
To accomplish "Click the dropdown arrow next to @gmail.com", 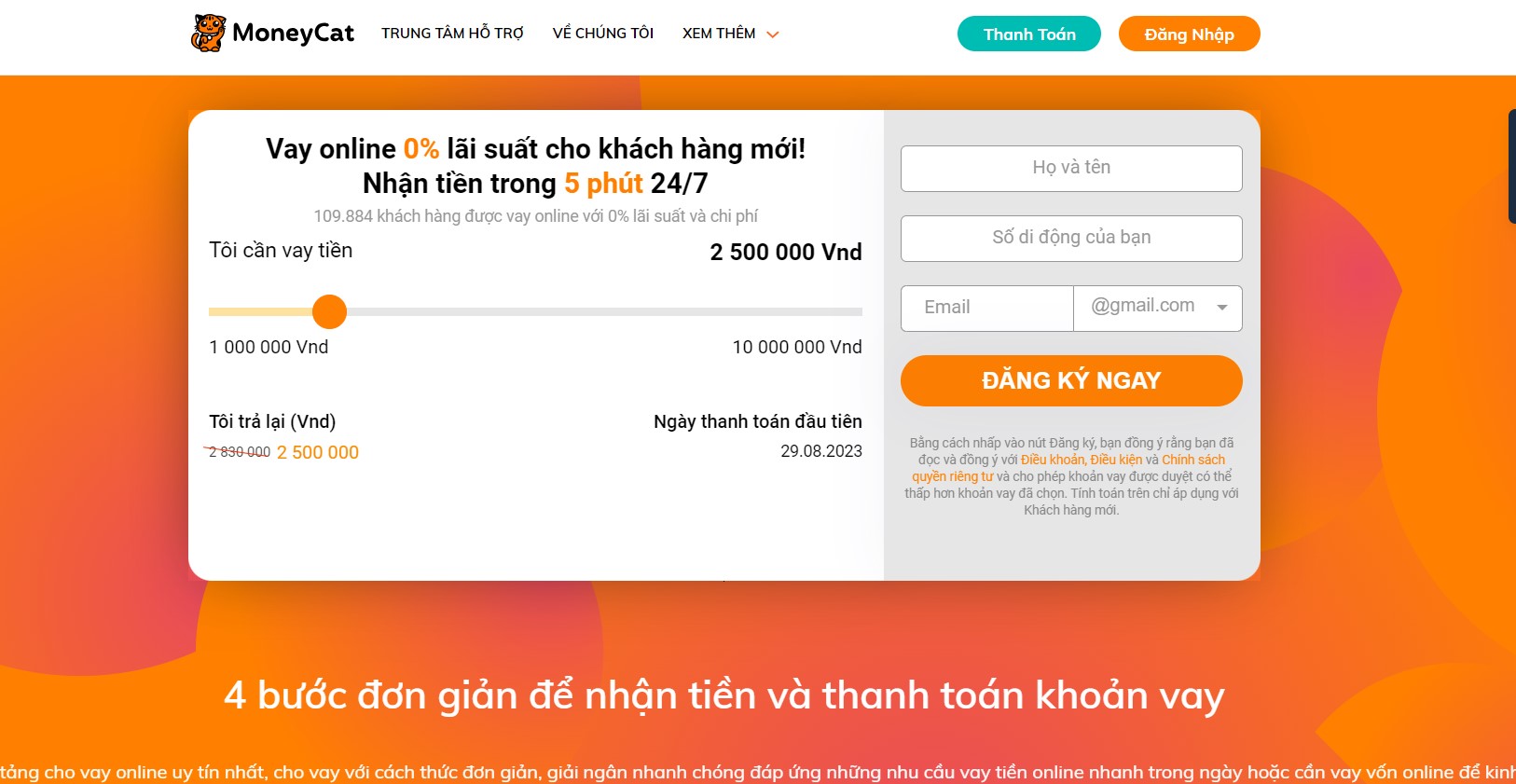I will point(1222,307).
